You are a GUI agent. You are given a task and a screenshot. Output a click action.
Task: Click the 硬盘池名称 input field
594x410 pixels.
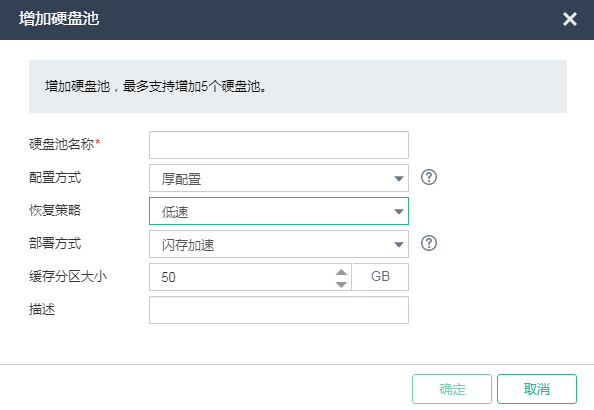[279, 145]
